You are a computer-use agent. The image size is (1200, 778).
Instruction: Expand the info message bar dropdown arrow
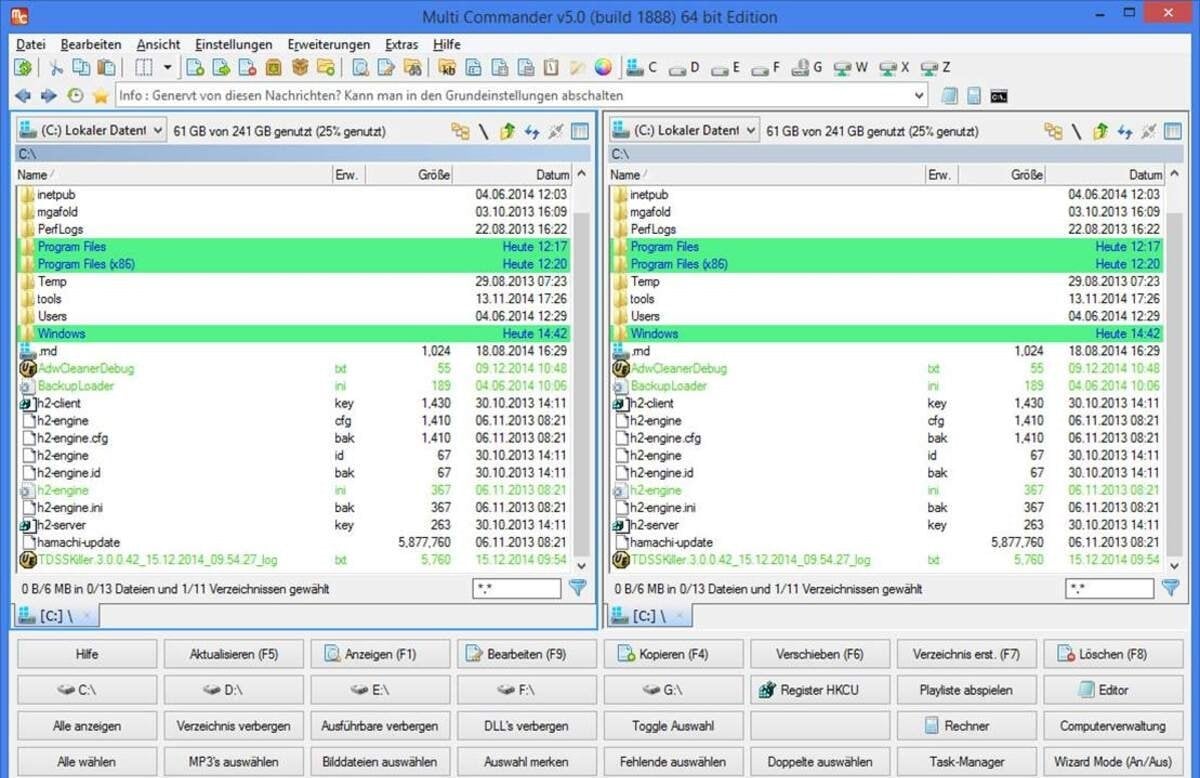coord(919,96)
